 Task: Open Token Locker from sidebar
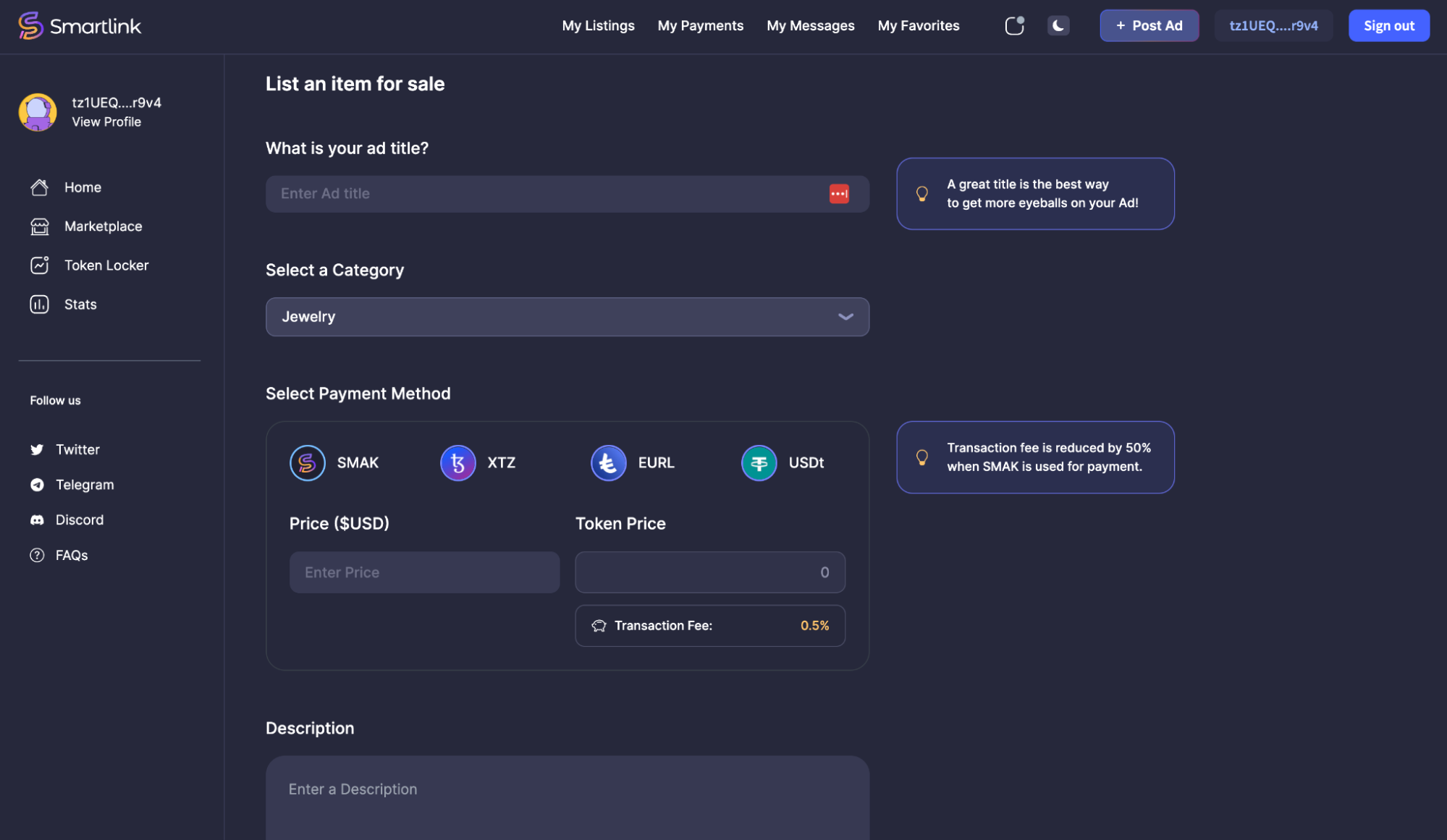(x=106, y=266)
